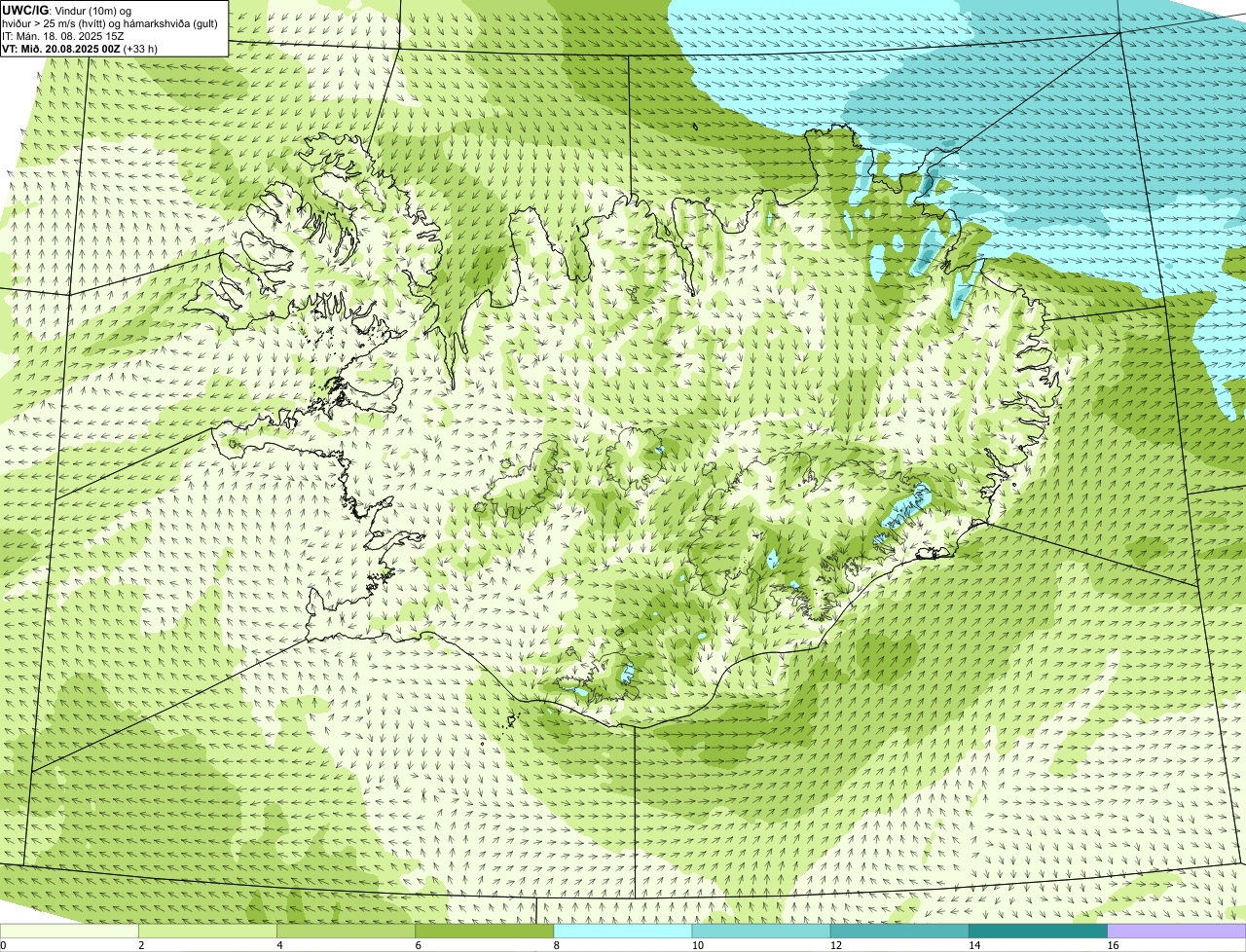Click the 2–4 m/s light green legend swatch

pyautogui.click(x=208, y=932)
